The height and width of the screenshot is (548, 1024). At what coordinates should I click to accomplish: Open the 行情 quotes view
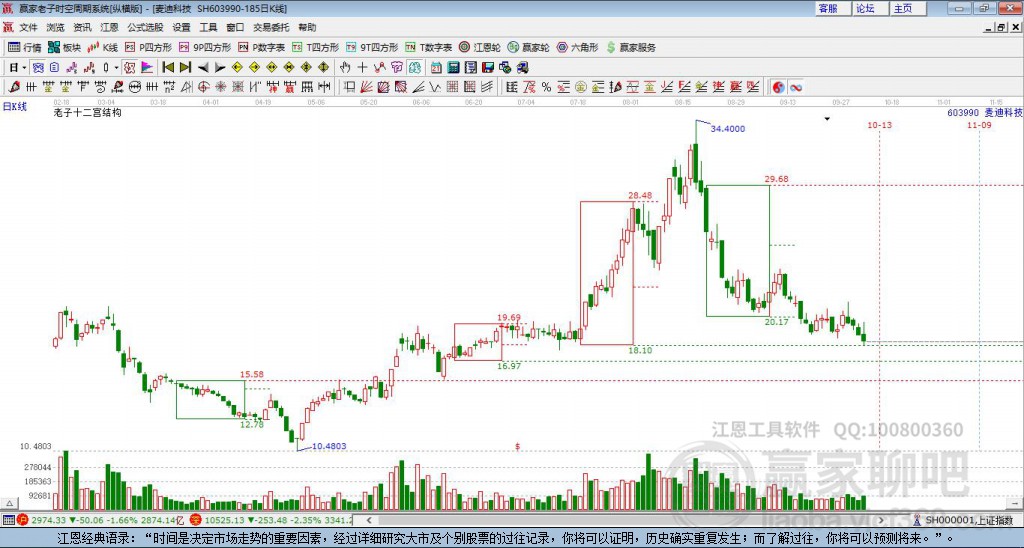[x=25, y=48]
